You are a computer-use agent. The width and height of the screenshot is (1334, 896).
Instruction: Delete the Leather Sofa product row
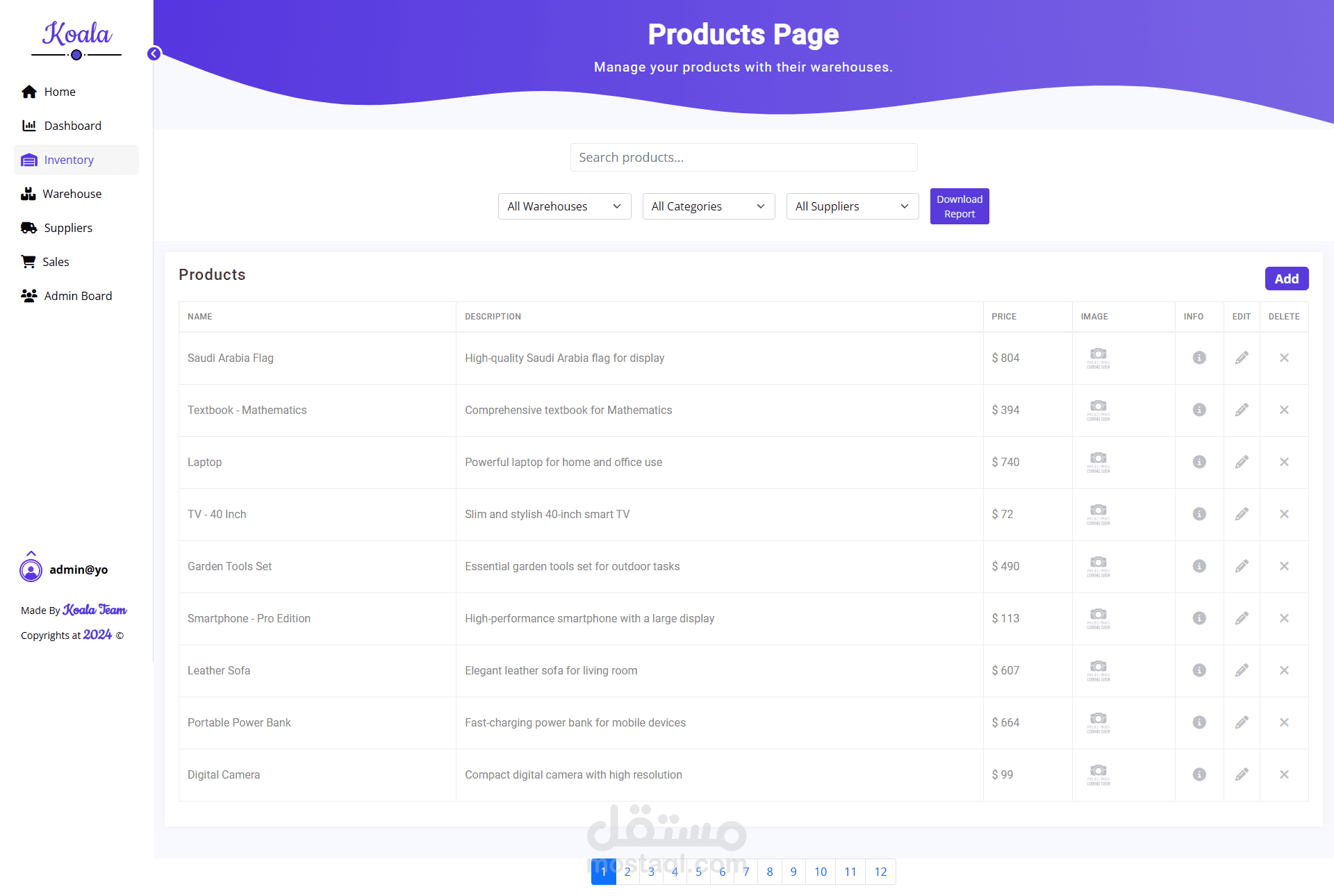(1284, 670)
